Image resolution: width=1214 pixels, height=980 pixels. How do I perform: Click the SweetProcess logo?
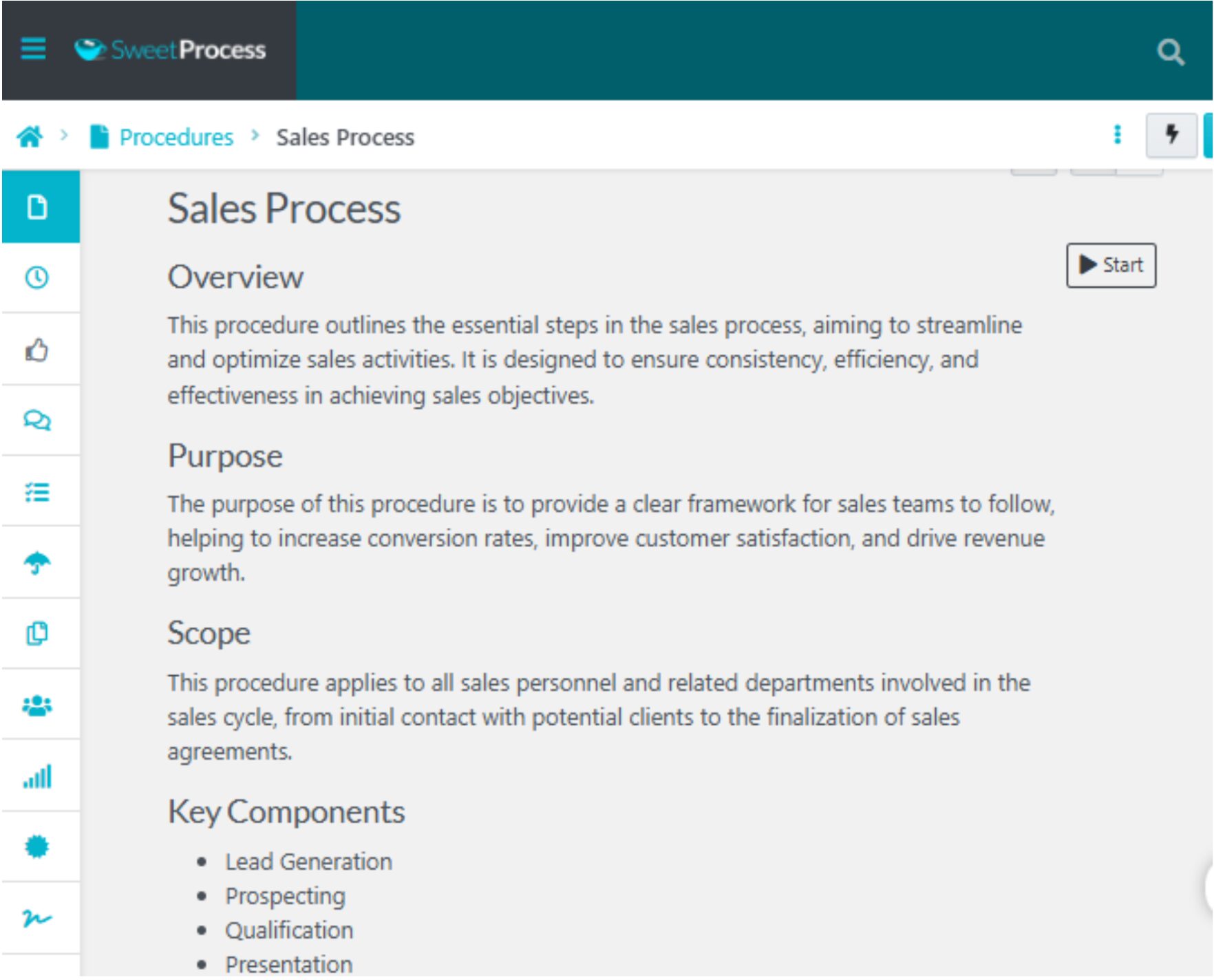pyautogui.click(x=170, y=50)
